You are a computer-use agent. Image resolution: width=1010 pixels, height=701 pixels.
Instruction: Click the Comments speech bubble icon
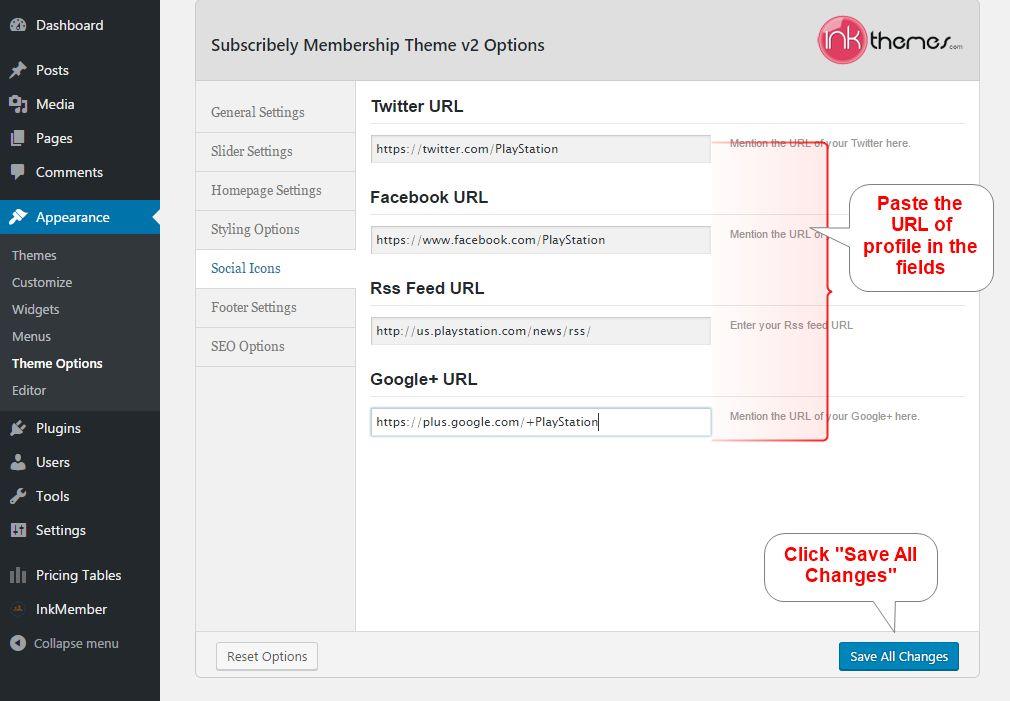click(x=18, y=172)
